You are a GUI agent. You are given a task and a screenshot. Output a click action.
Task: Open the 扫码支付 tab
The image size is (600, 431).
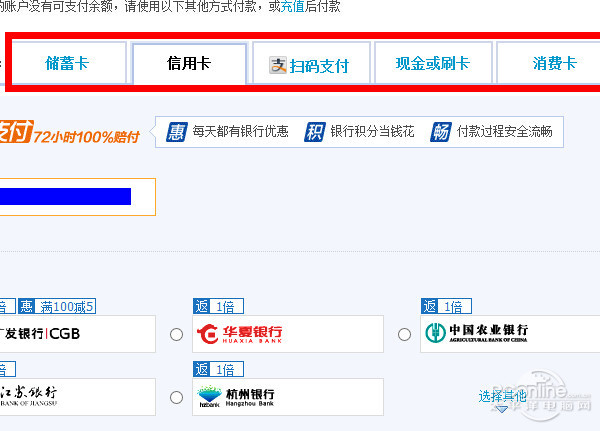point(311,64)
